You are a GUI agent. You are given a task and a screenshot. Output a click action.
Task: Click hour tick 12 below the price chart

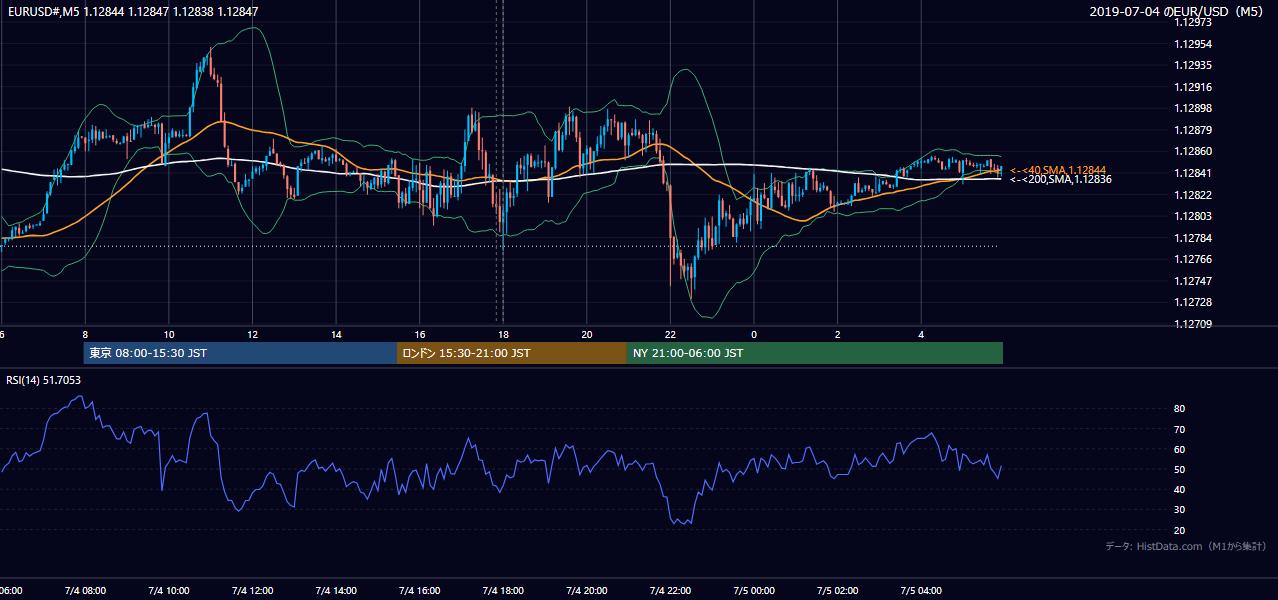[253, 335]
